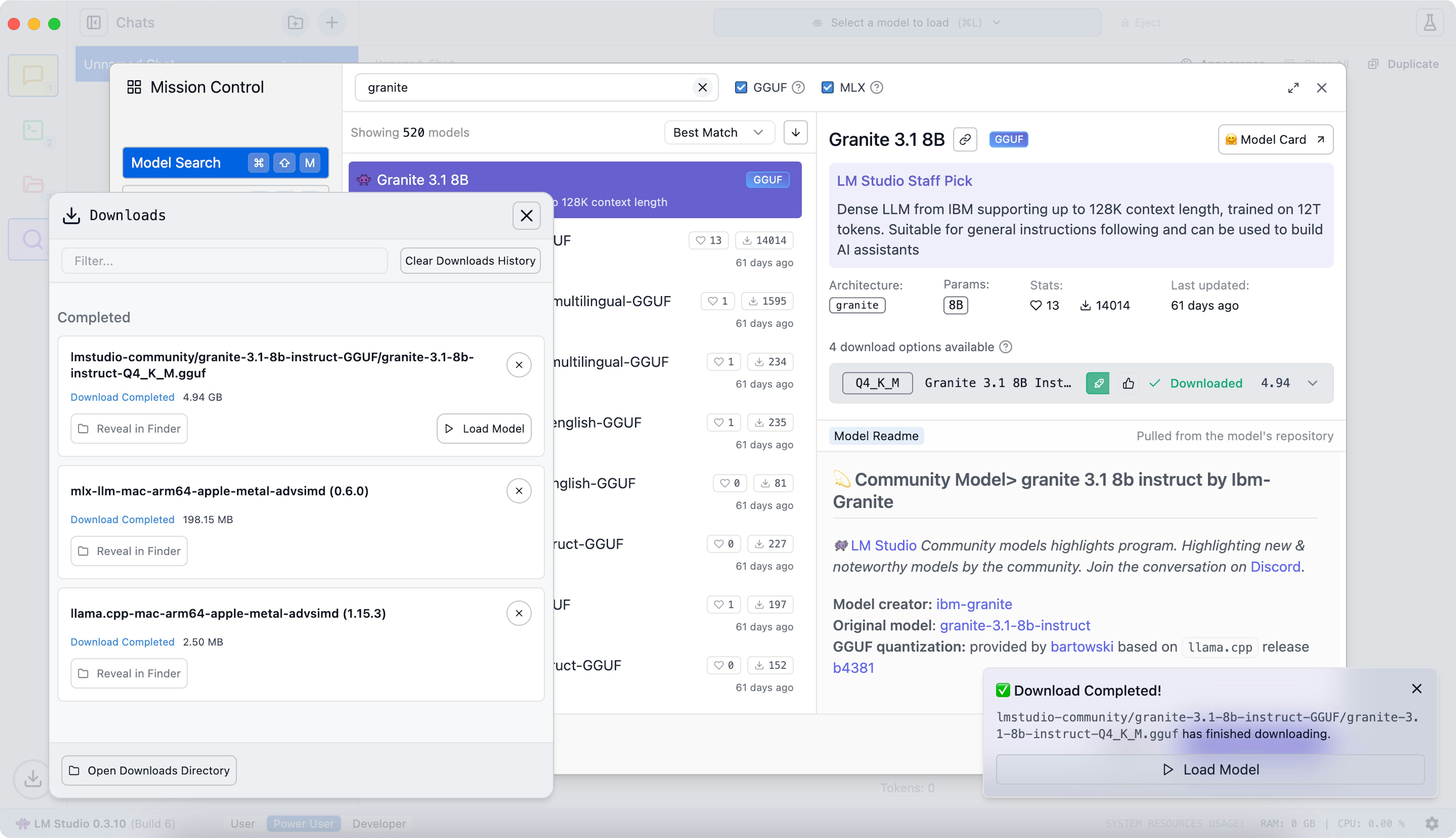Click the GGUF format help icon
Image resolution: width=1456 pixels, height=838 pixels.
pyautogui.click(x=798, y=88)
